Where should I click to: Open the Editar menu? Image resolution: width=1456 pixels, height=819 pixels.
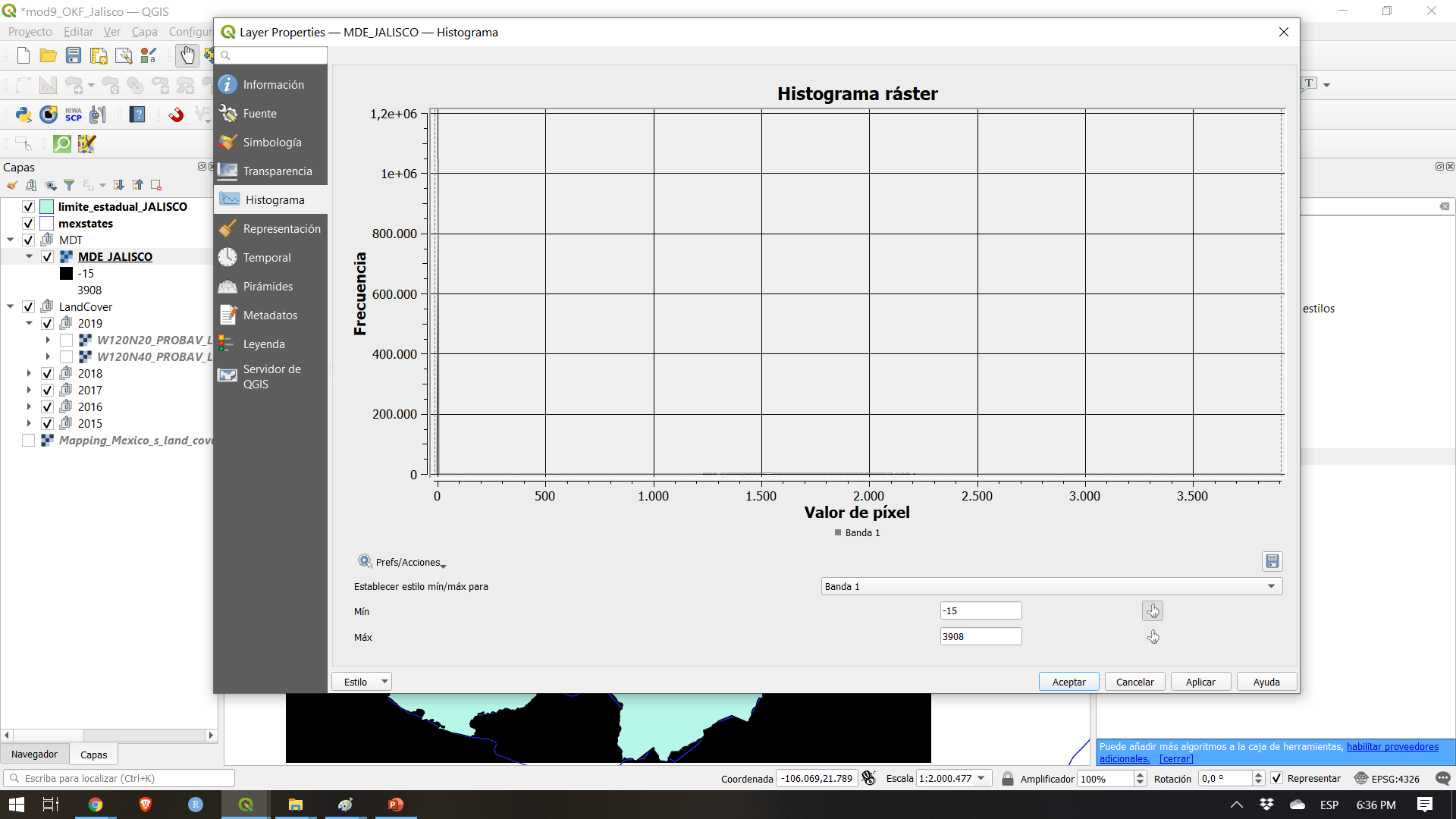click(x=78, y=32)
